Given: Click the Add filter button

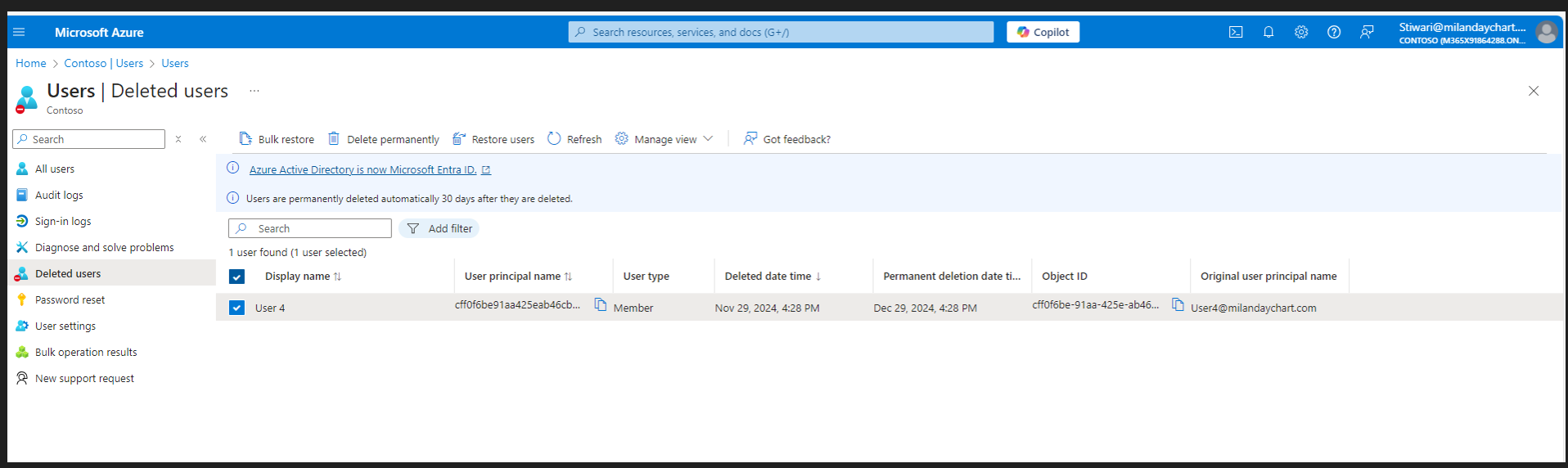Looking at the screenshot, I should pyautogui.click(x=439, y=228).
